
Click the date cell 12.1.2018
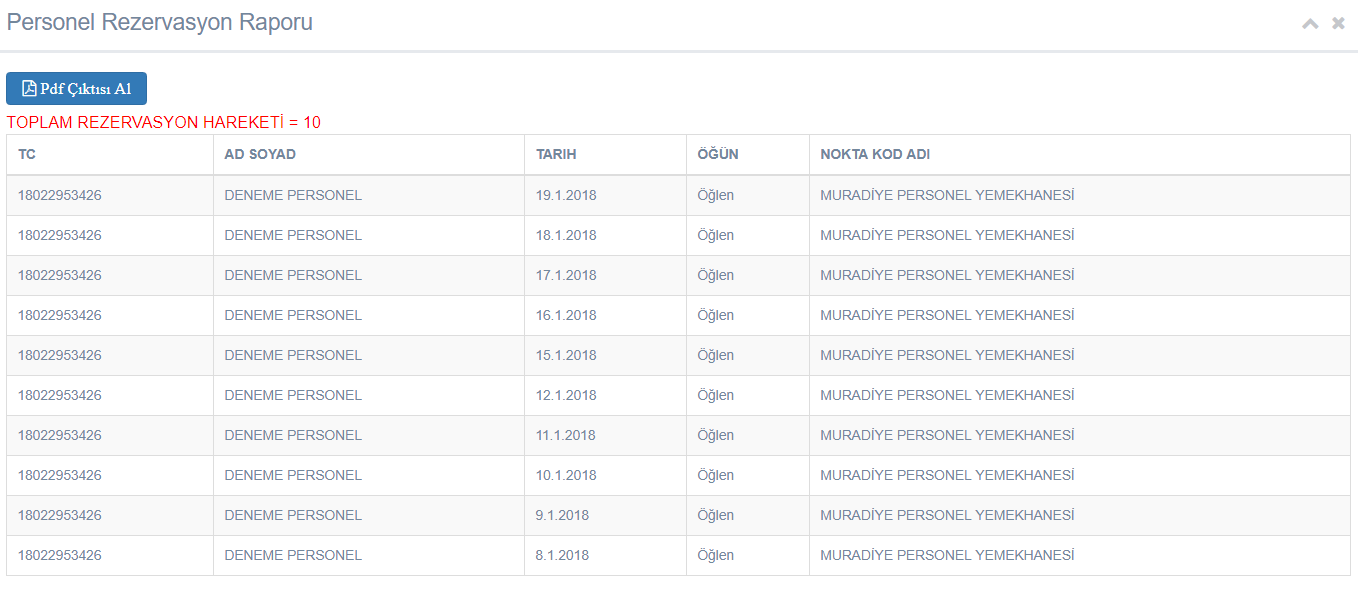pyautogui.click(x=566, y=395)
